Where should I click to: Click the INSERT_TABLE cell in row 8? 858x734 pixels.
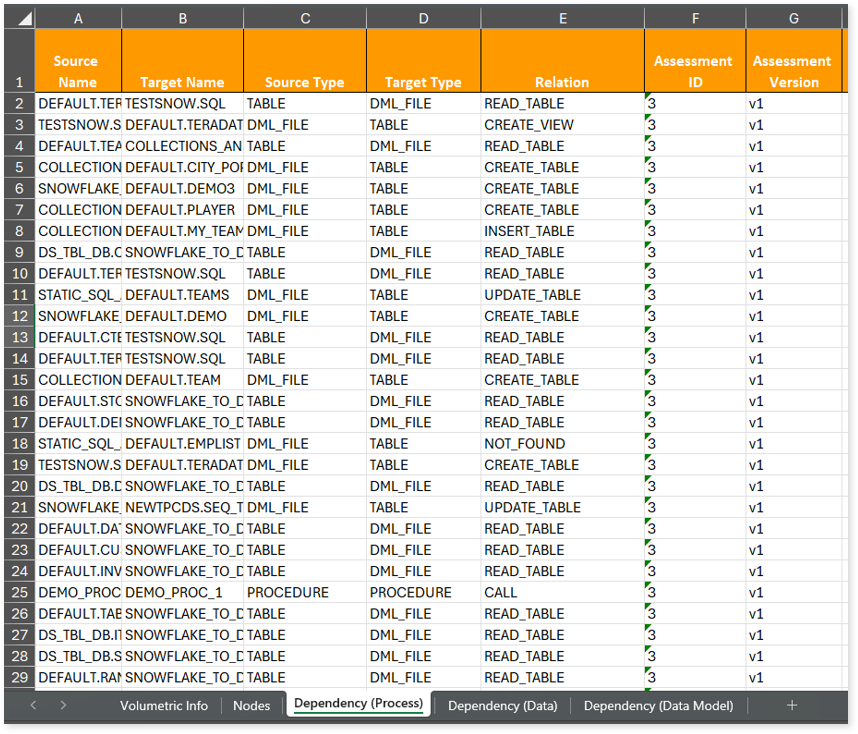point(562,231)
